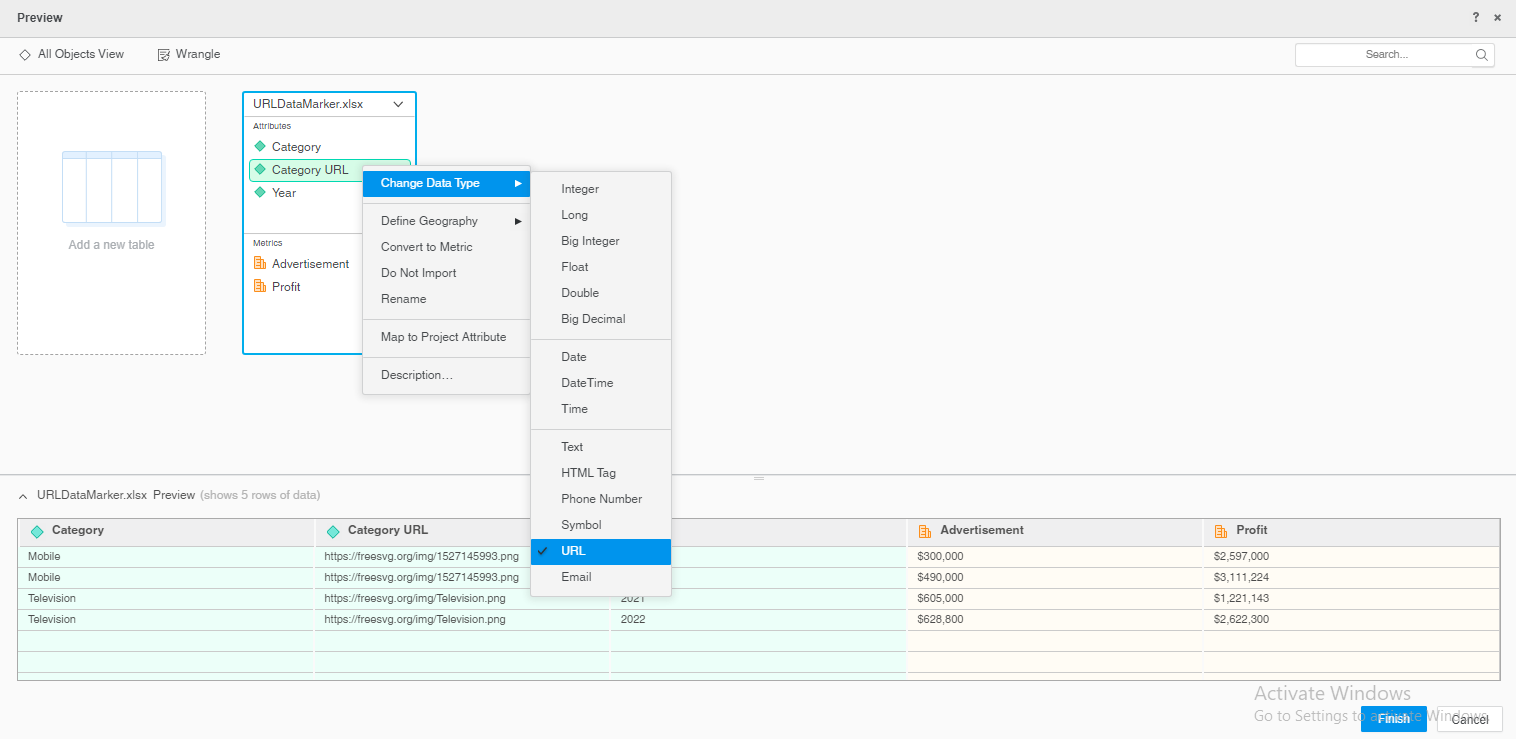
Task: Choose Rename in the context menu
Action: coord(403,299)
